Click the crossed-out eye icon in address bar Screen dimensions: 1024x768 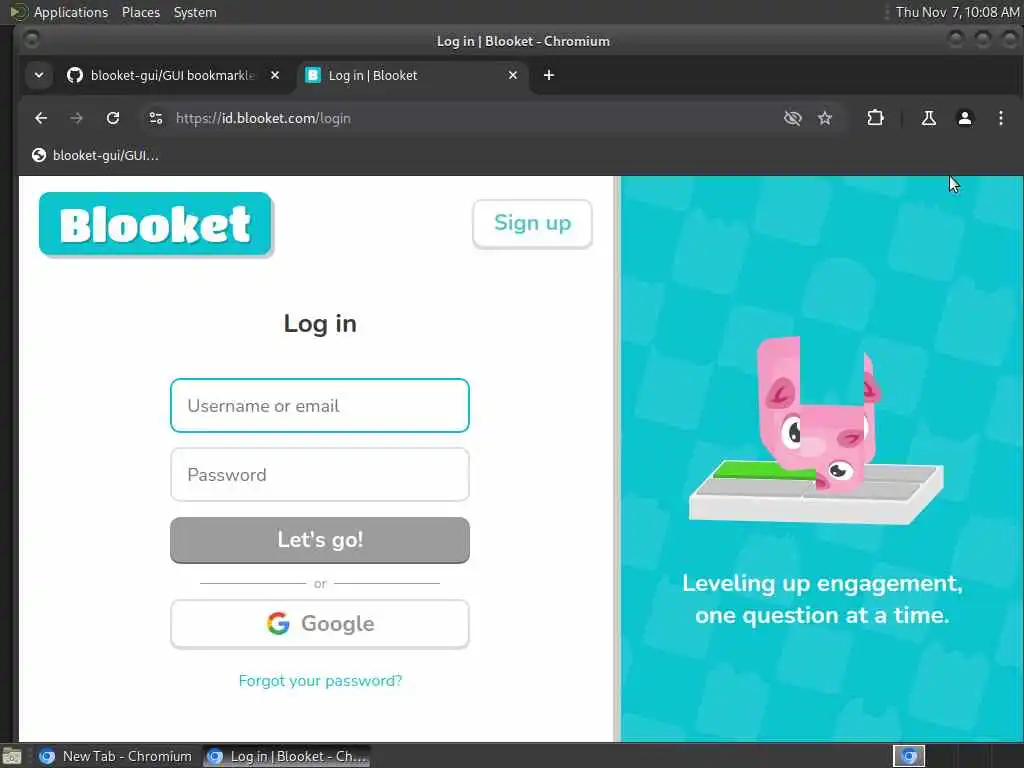(x=792, y=118)
